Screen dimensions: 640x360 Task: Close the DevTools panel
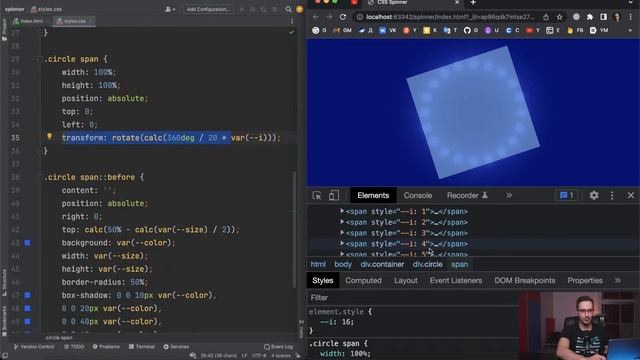(631, 196)
